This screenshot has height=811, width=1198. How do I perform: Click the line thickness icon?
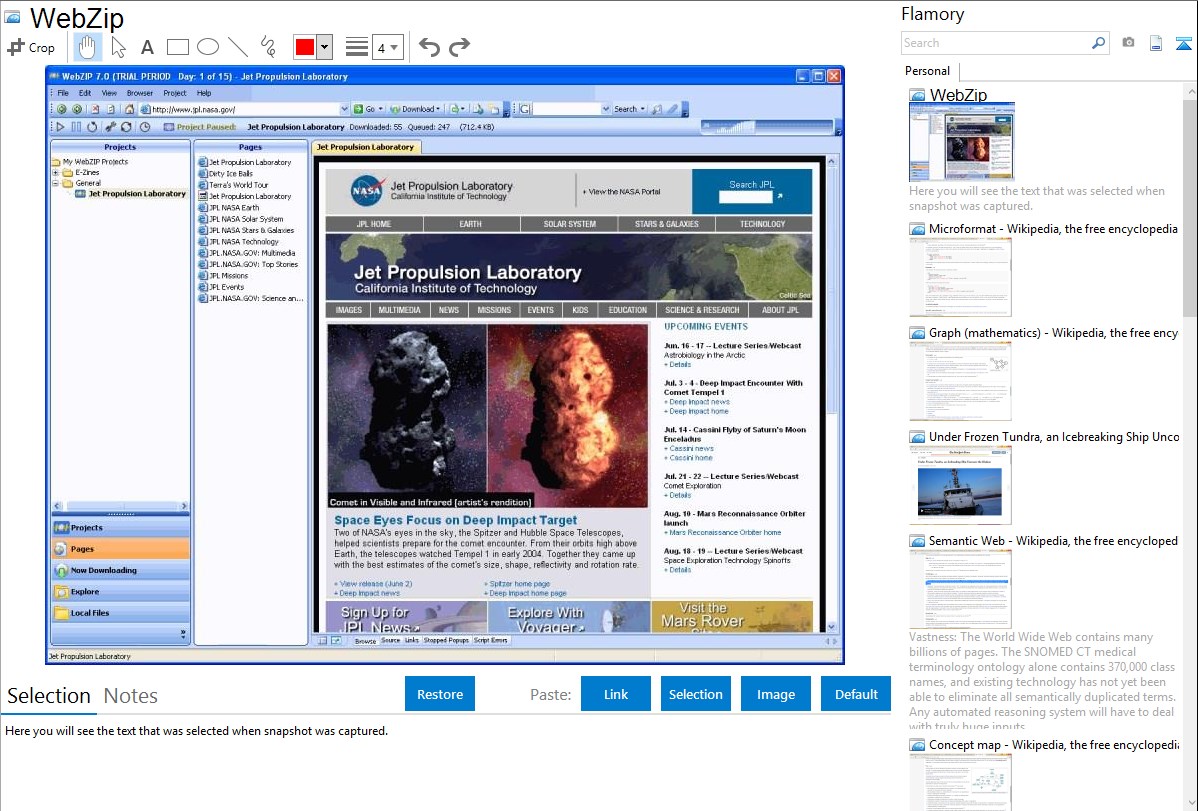coord(357,47)
